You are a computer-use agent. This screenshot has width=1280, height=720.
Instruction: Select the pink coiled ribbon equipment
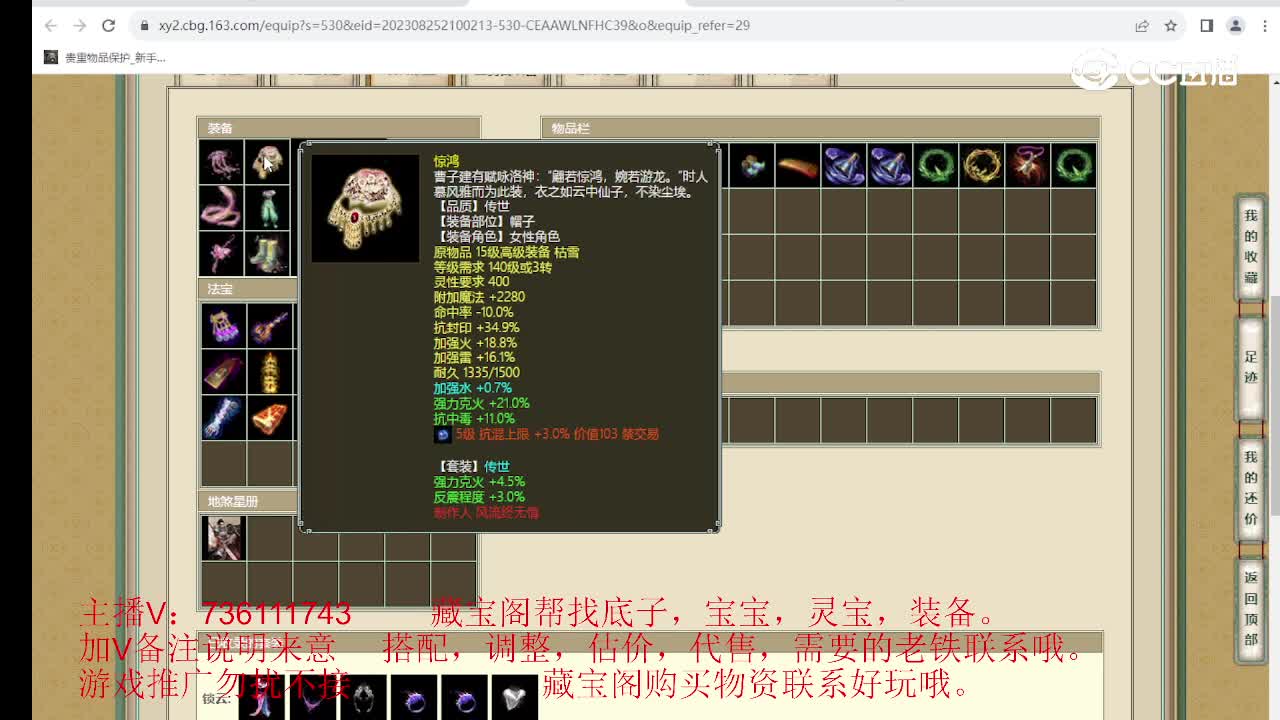tap(221, 208)
